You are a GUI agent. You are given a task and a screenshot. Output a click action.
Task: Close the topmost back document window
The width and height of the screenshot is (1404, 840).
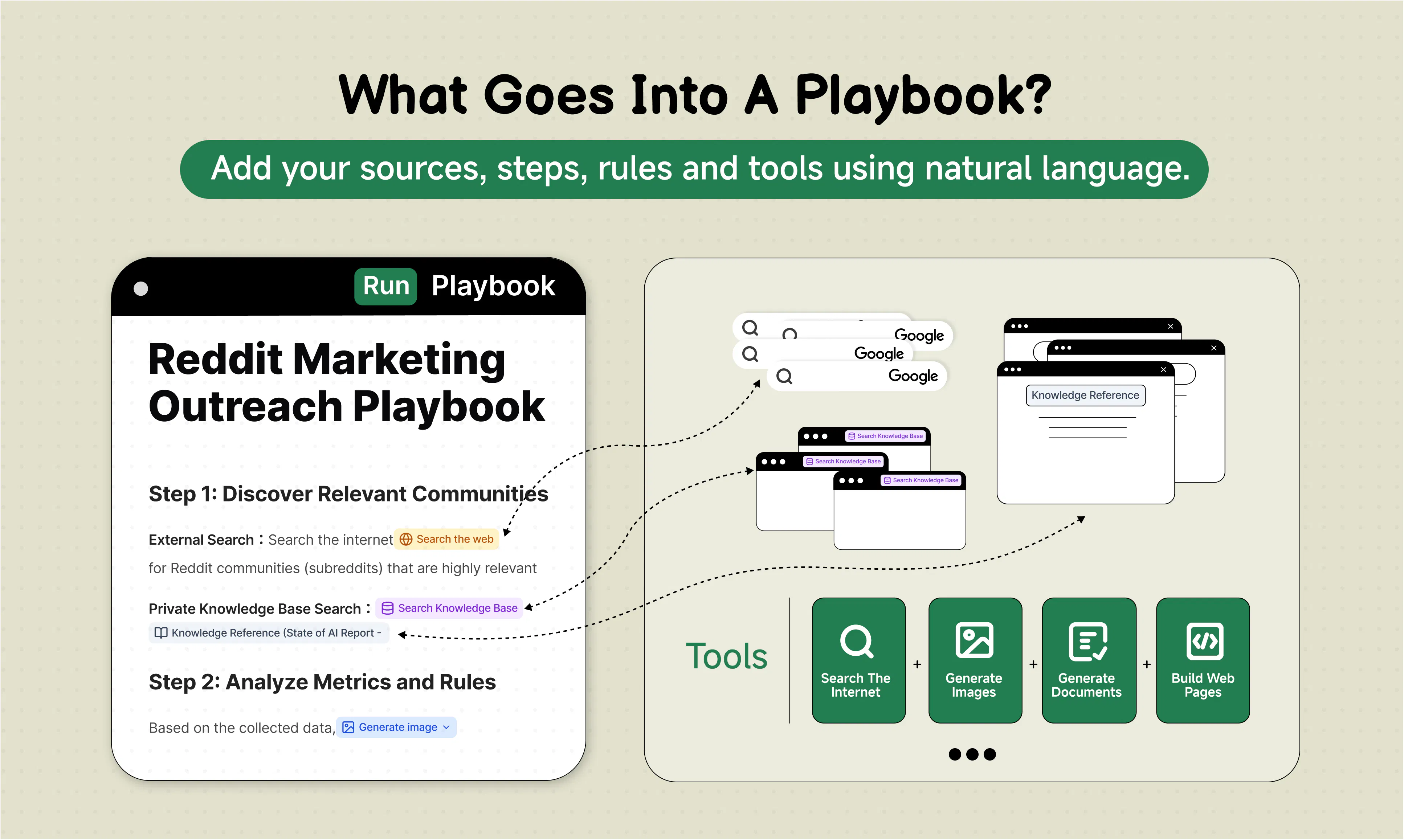click(1170, 327)
